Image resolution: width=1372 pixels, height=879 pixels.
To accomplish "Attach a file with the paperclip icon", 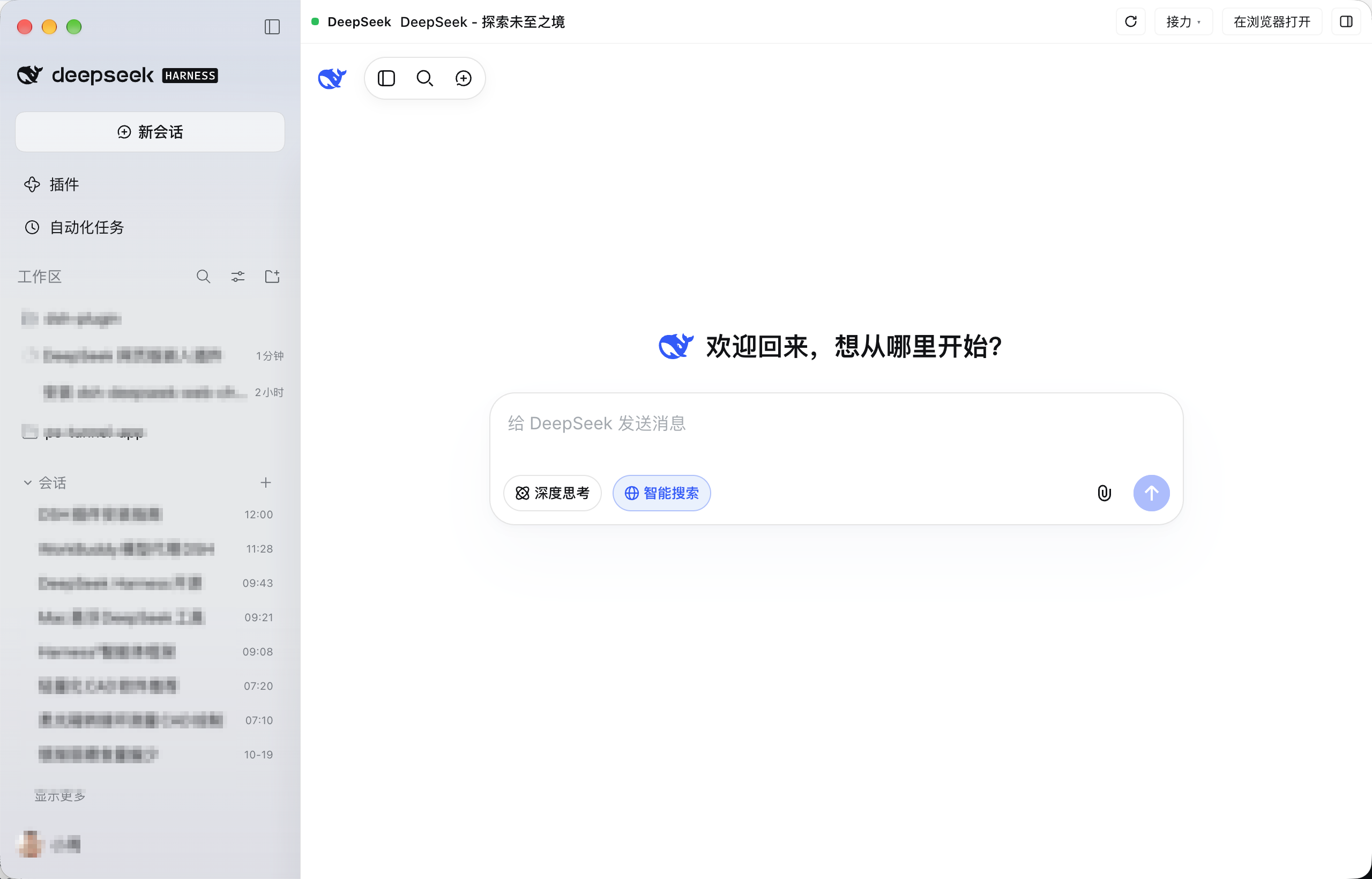I will click(1104, 493).
